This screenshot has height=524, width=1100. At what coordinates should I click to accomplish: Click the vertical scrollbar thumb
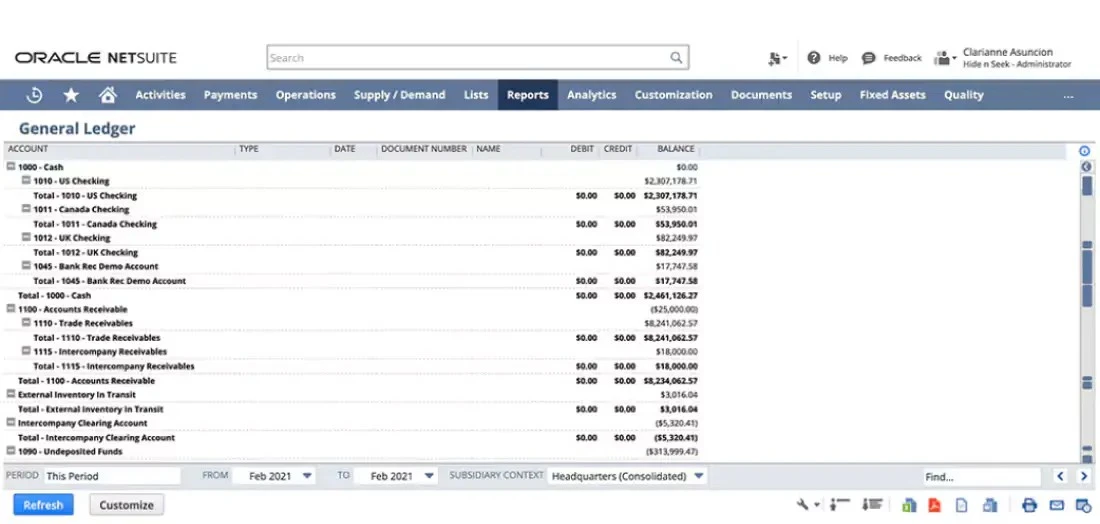click(1087, 186)
